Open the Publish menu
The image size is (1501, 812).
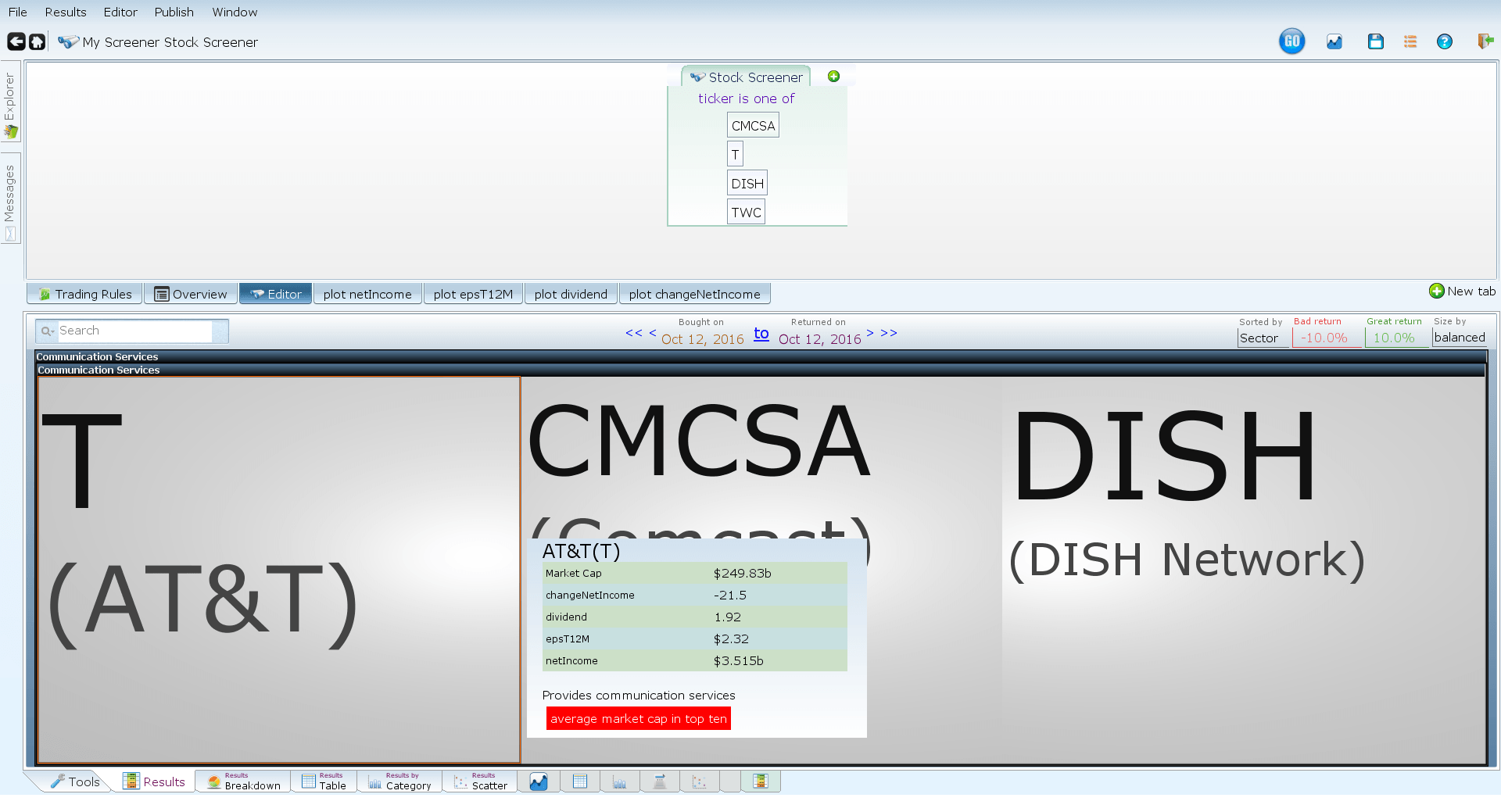pyautogui.click(x=174, y=12)
